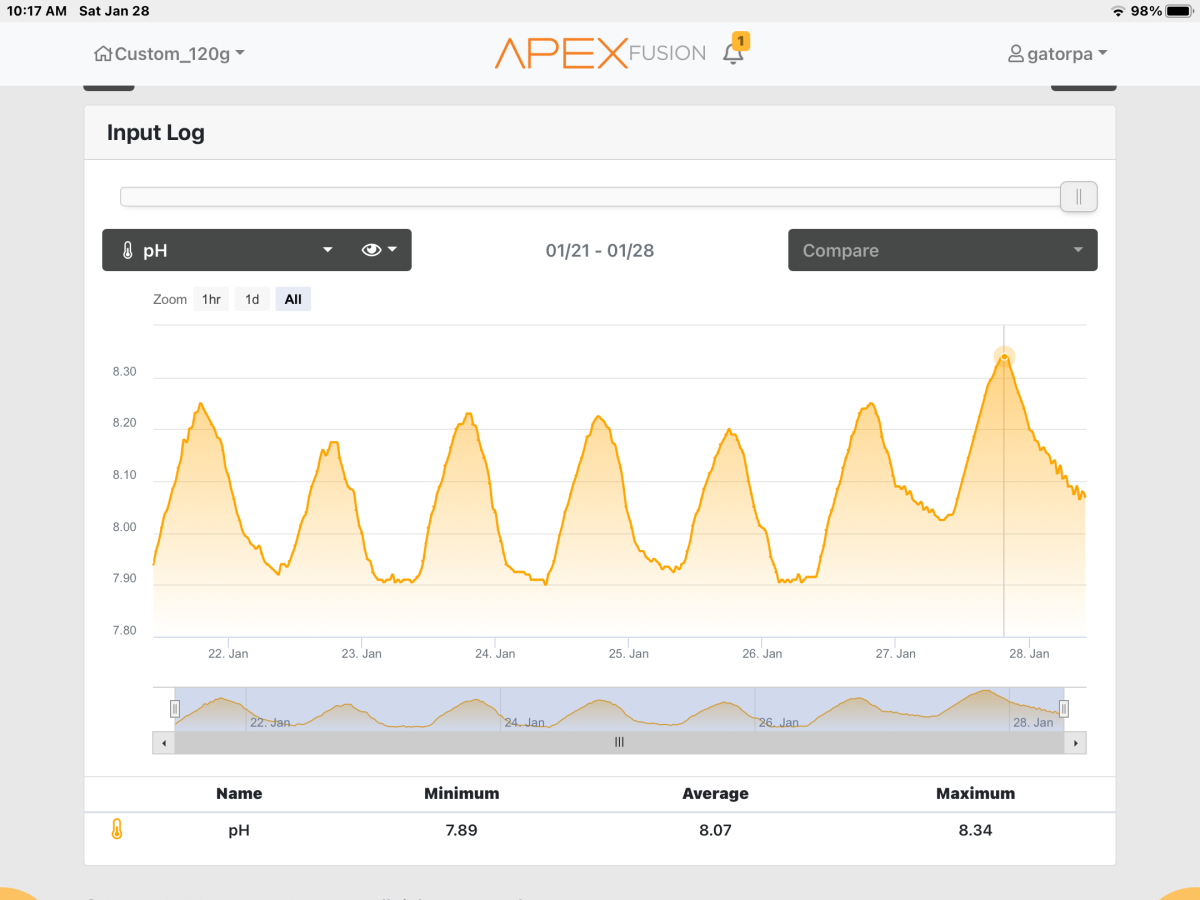Click the orange thermometer icon in table row

[x=117, y=829]
